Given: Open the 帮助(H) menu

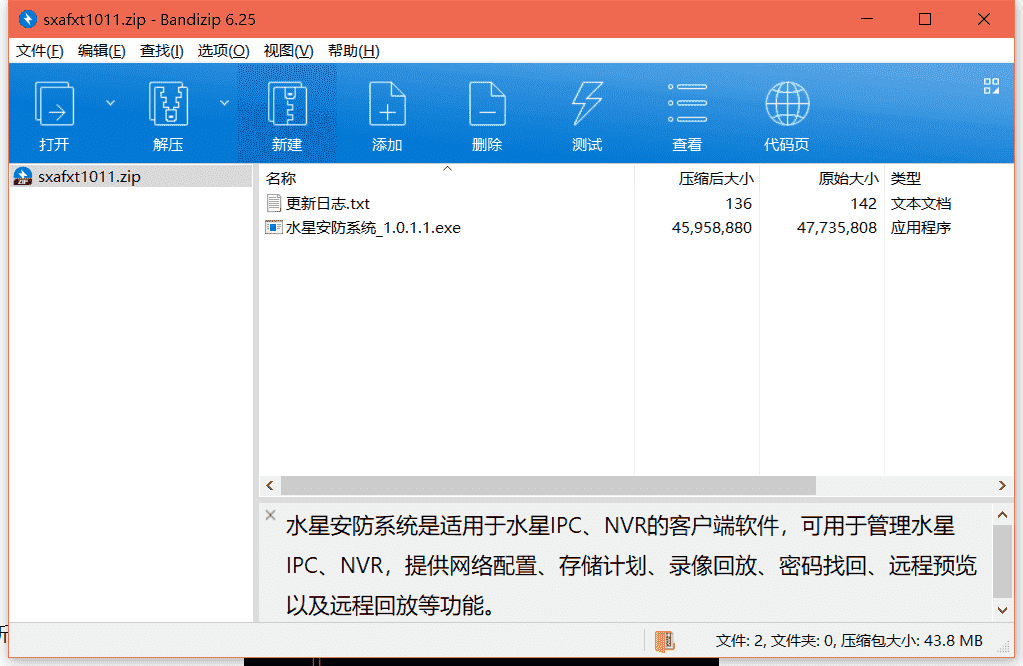Looking at the screenshot, I should click(353, 51).
